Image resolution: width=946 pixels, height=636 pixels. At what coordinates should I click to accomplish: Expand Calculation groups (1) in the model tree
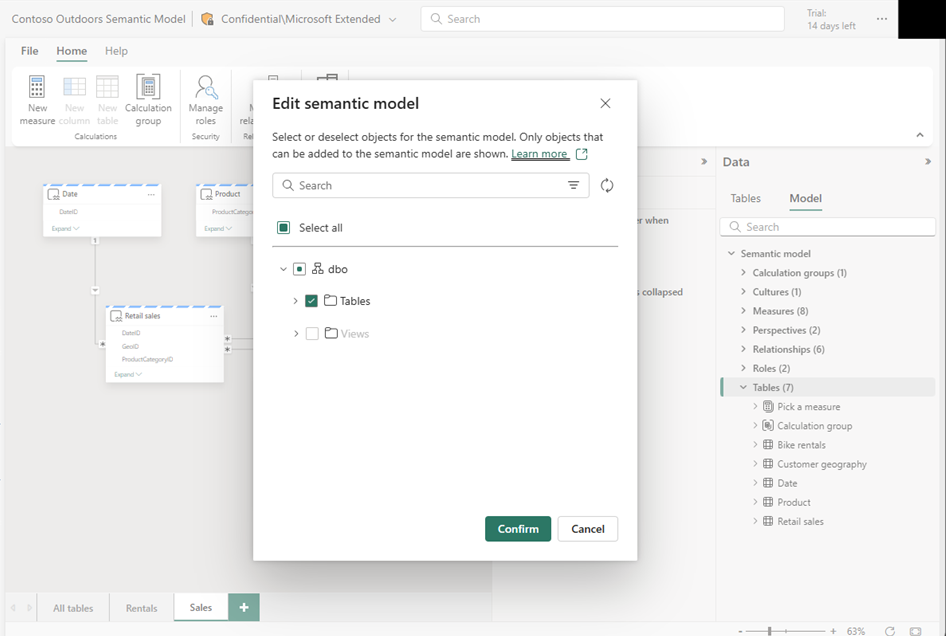click(x=743, y=272)
